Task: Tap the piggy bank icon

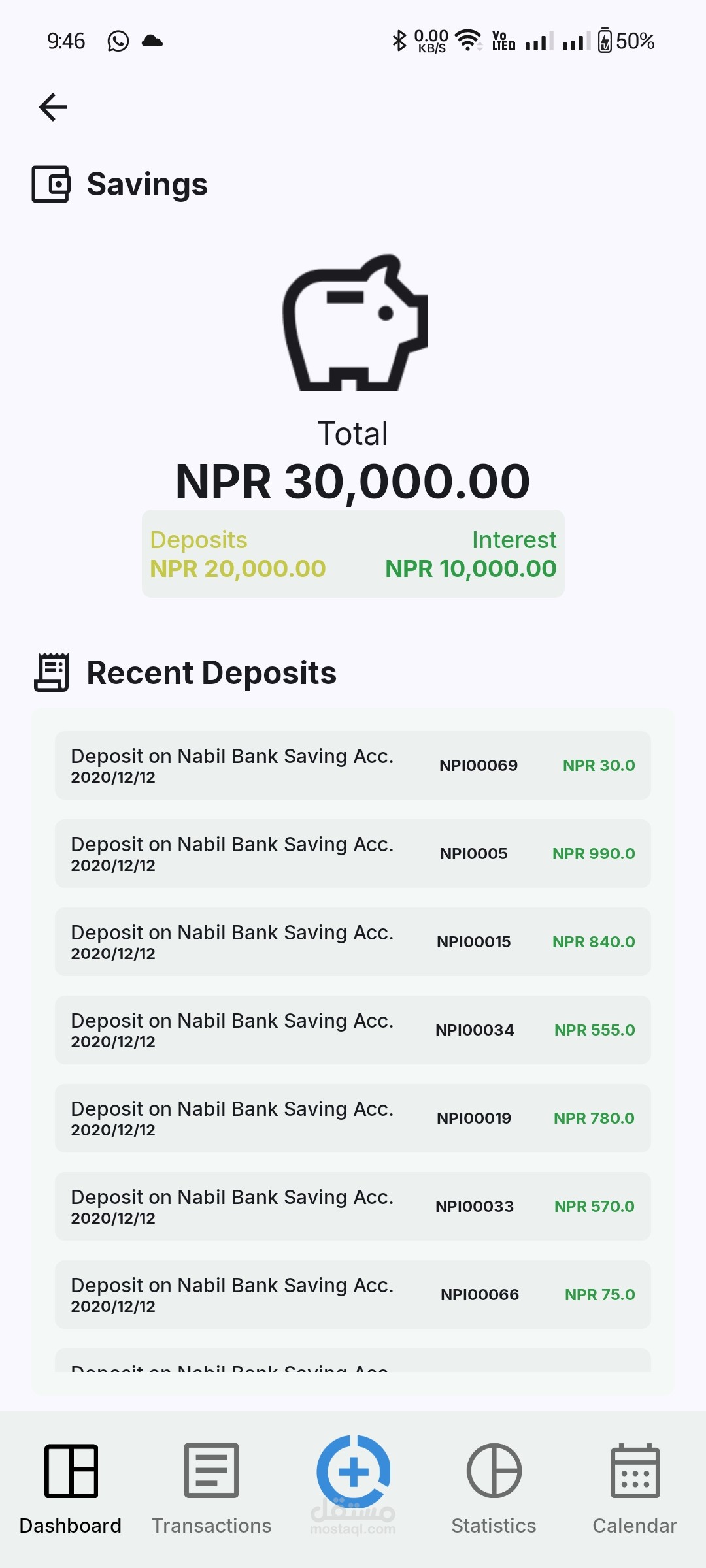Action: pyautogui.click(x=354, y=323)
